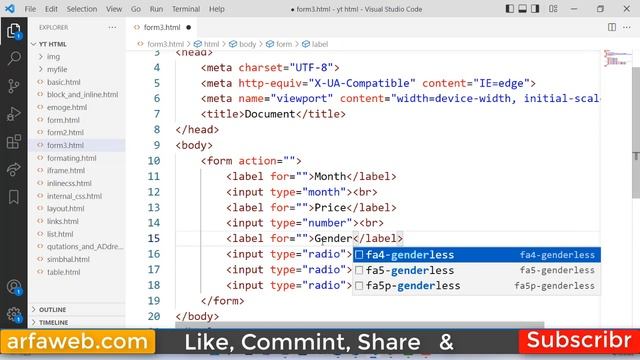Click body in the breadcrumb

click(247, 44)
